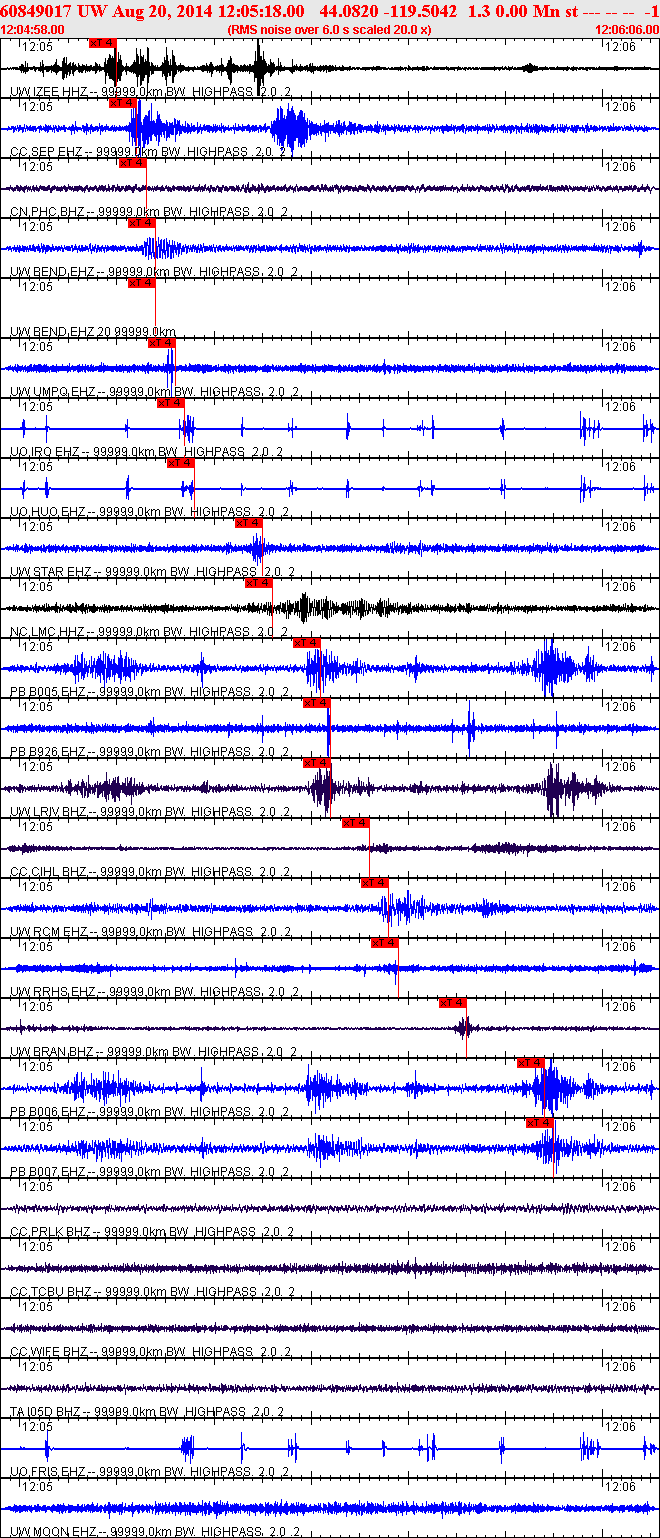The image size is (660, 1538).
Task: Click the red pick flag on PB.B926 trace
Action: coord(316,703)
